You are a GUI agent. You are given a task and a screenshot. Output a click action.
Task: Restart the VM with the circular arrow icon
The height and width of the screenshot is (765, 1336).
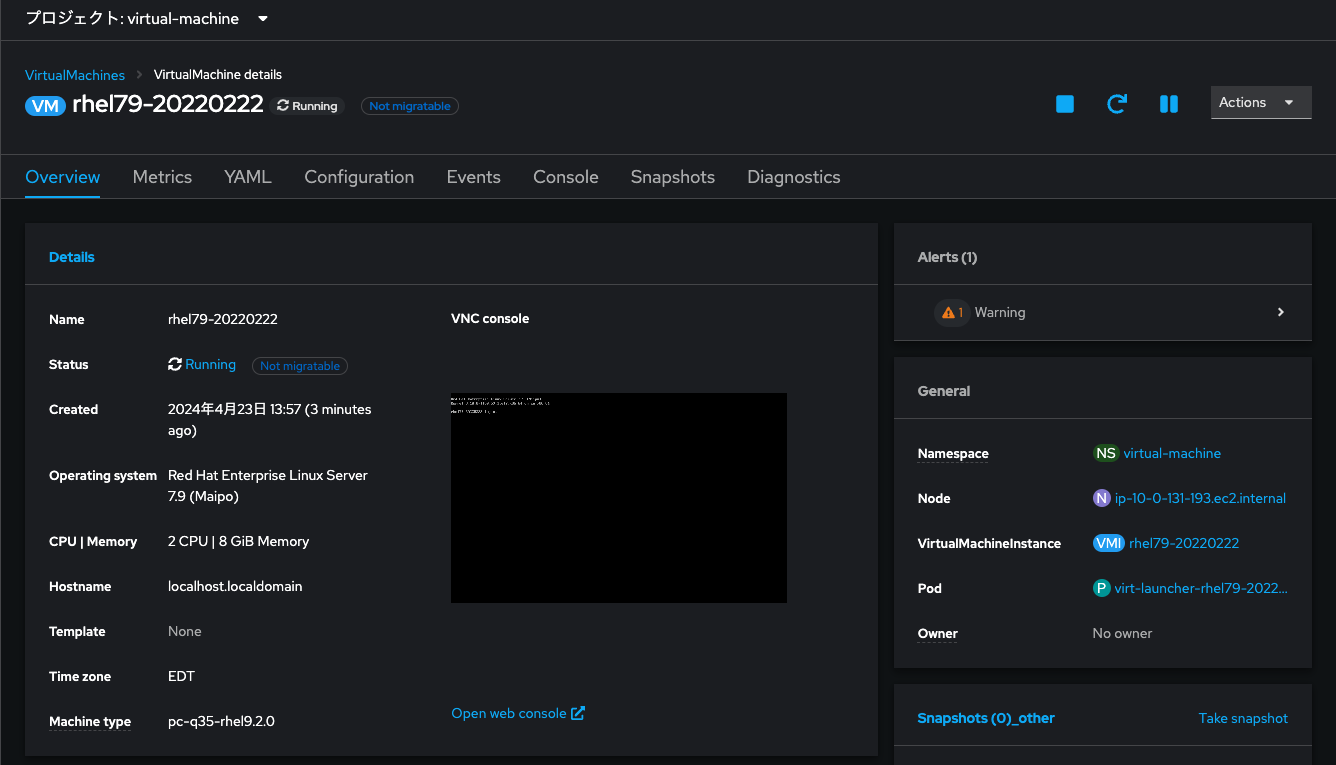(1117, 104)
